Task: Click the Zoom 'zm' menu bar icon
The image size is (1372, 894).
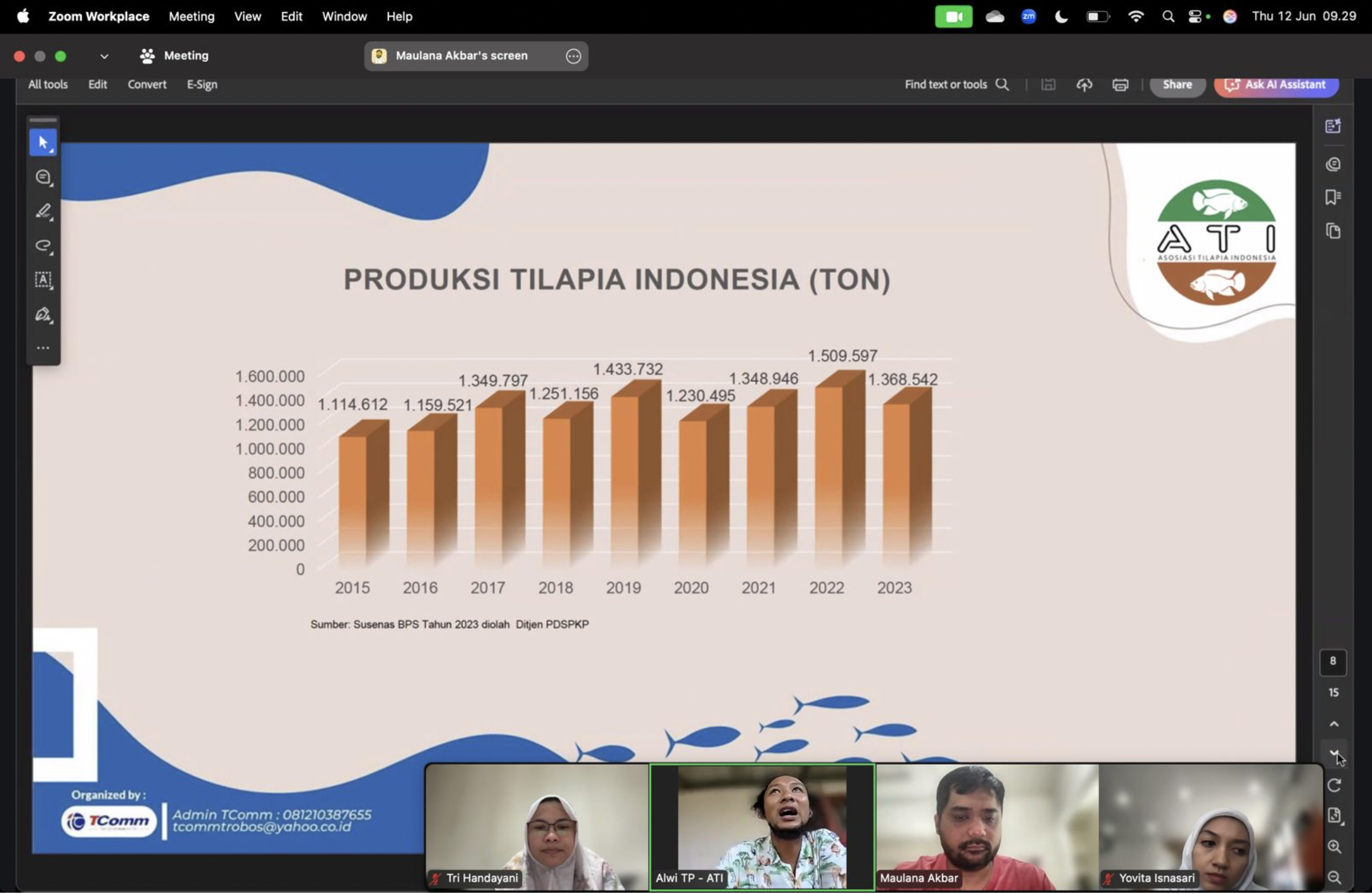Action: coord(1028,17)
